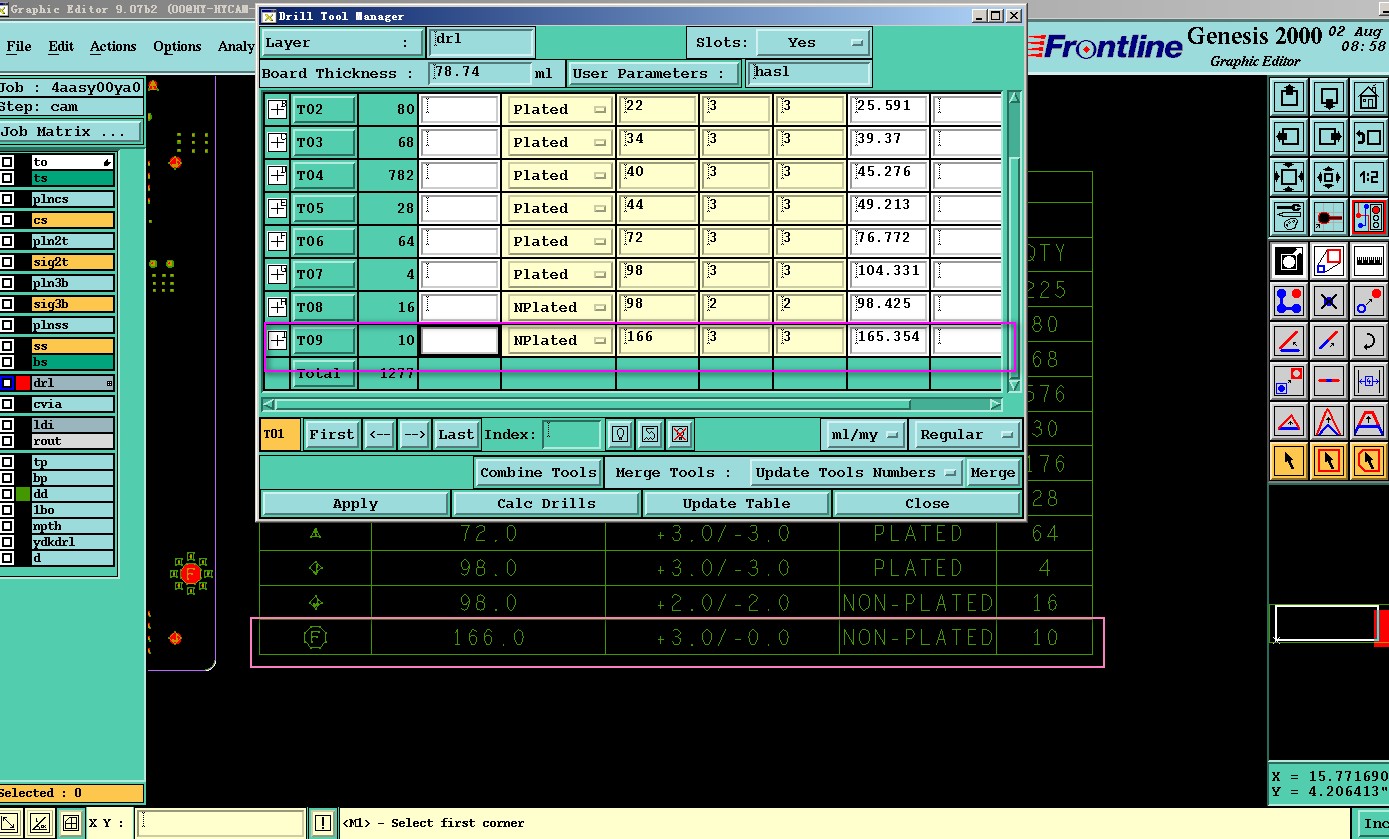
Task: Open the ml/my units dropdown
Action: tap(864, 434)
